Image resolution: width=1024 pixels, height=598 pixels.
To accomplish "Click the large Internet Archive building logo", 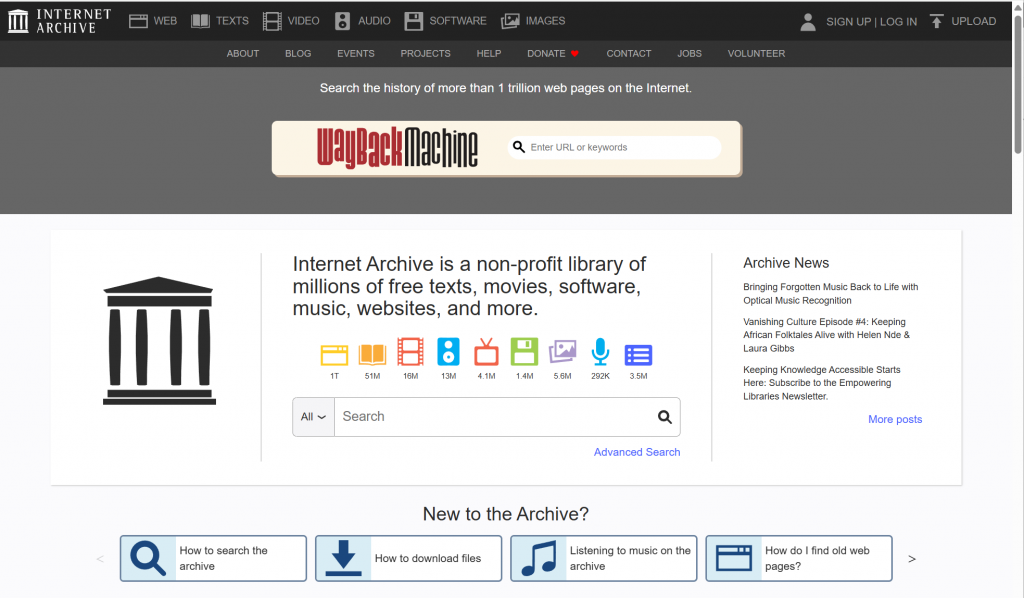I will [159, 341].
